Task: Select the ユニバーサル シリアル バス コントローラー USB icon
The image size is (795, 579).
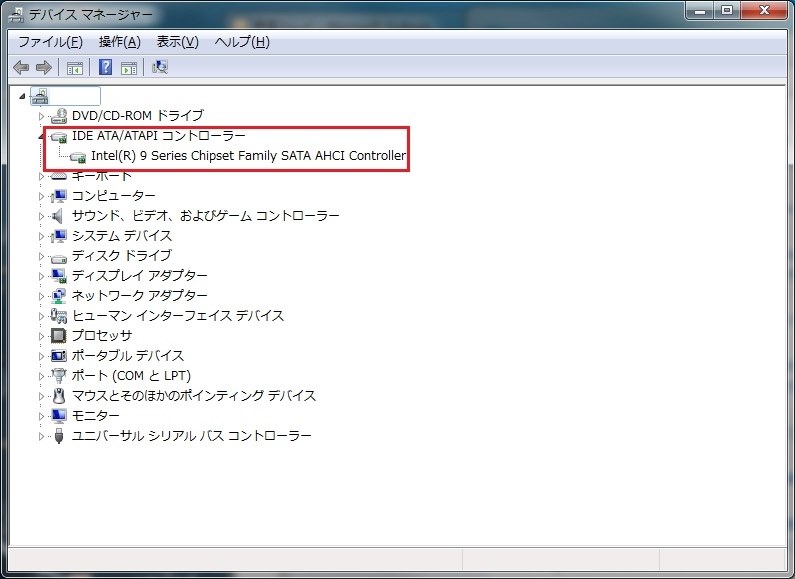Action: tap(59, 436)
